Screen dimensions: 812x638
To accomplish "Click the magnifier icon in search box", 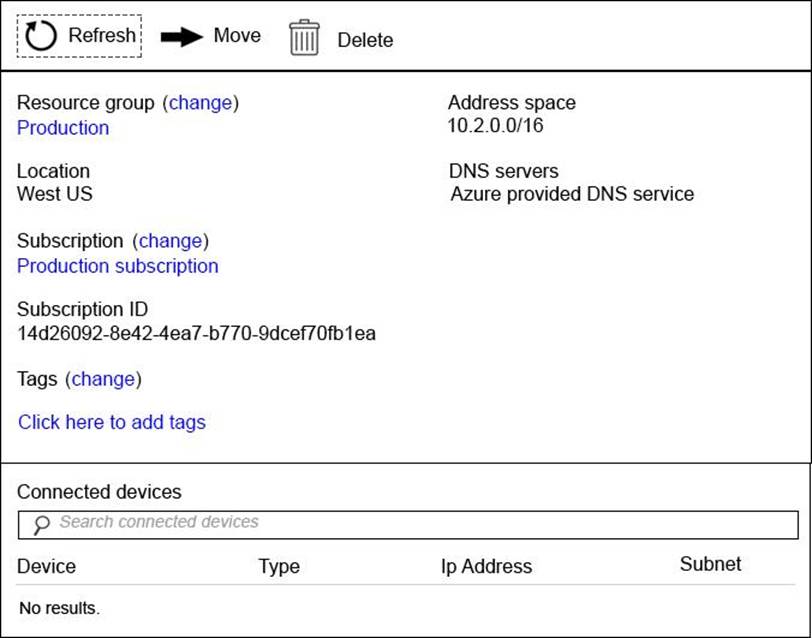I will 41,524.
